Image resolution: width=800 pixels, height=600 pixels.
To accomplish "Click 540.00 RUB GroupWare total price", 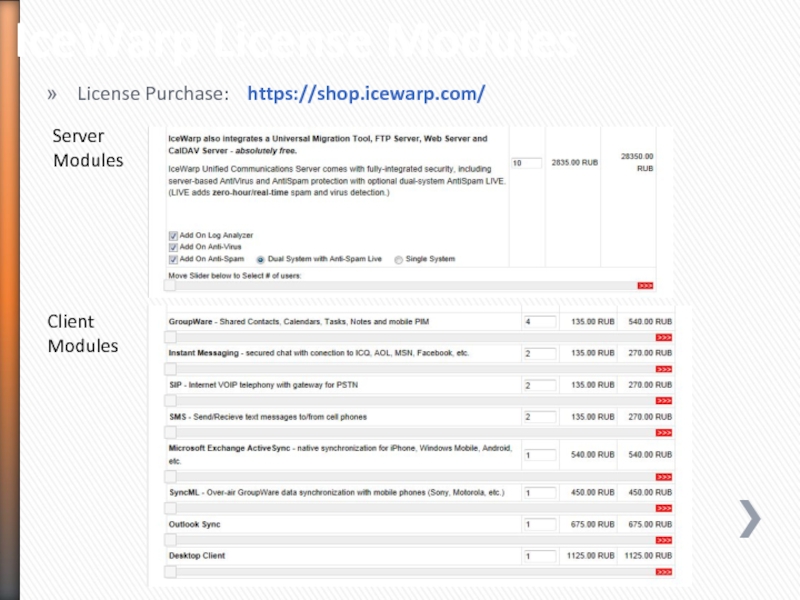I will pyautogui.click(x=650, y=322).
